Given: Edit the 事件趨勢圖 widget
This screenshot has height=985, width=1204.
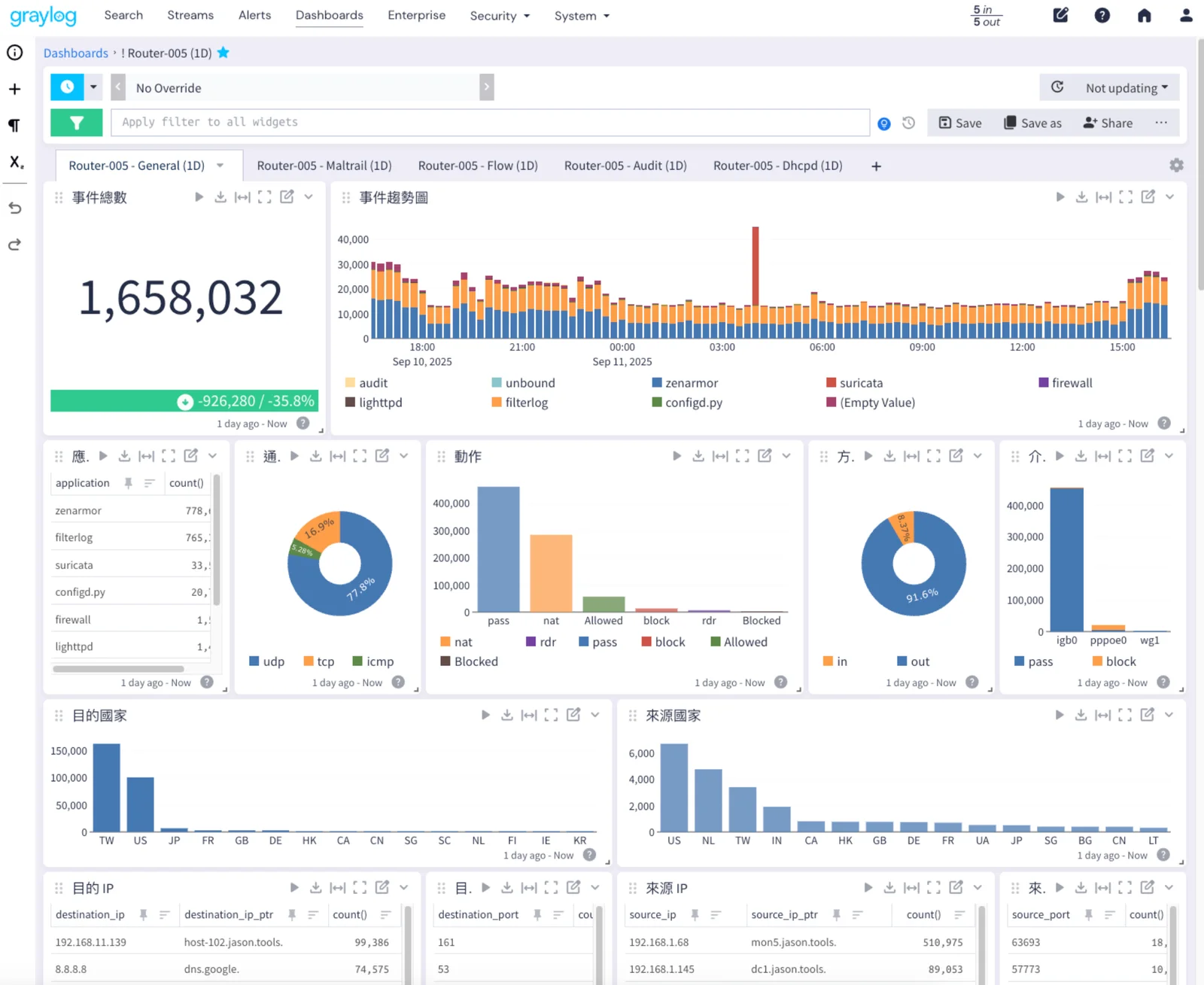Looking at the screenshot, I should [x=1148, y=197].
